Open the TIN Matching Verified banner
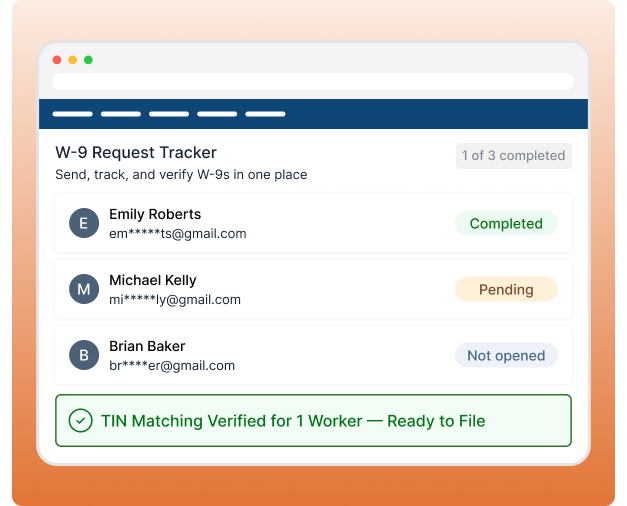 tap(313, 421)
